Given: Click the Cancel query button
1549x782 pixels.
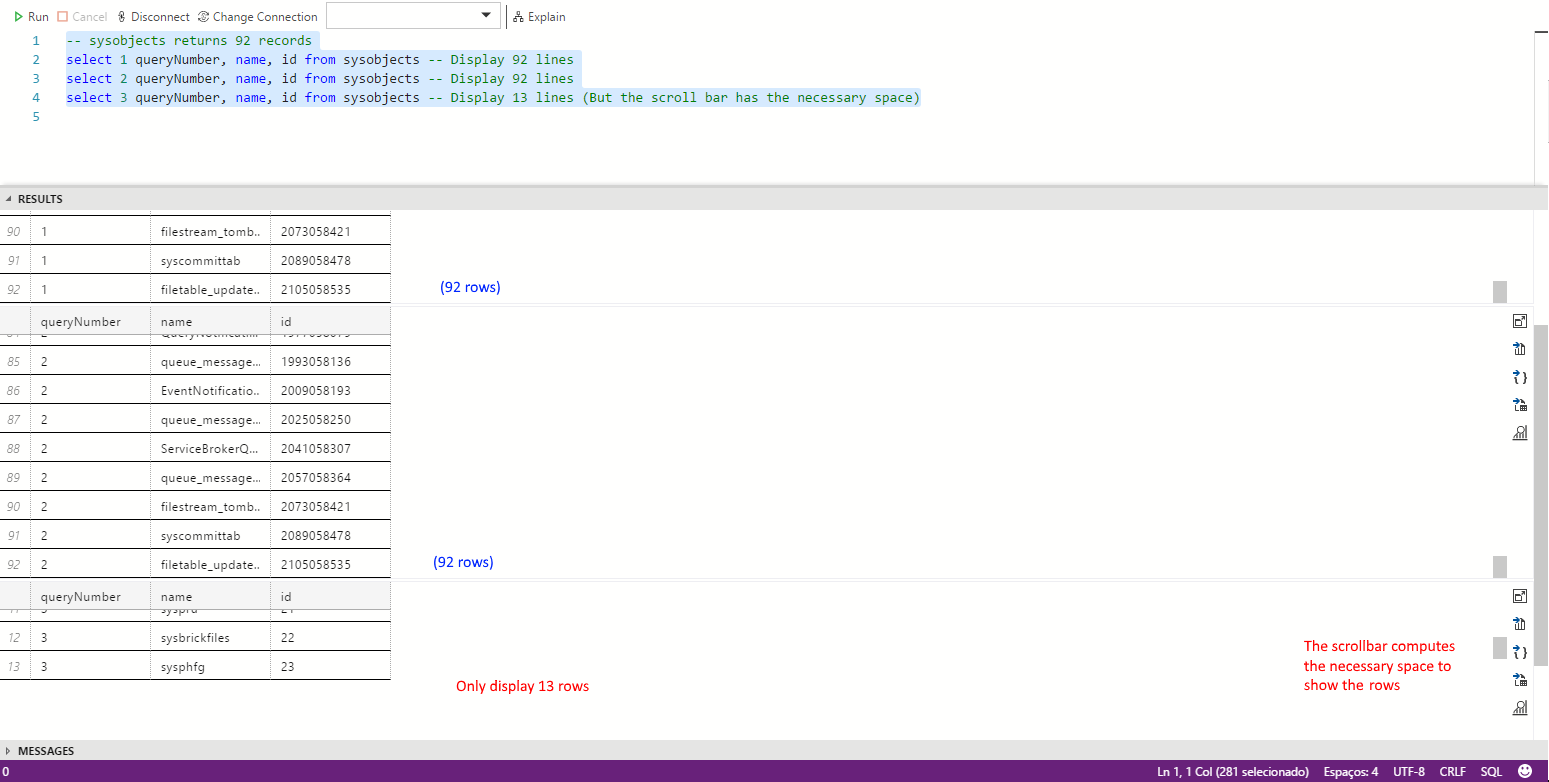Looking at the screenshot, I should [x=82, y=17].
